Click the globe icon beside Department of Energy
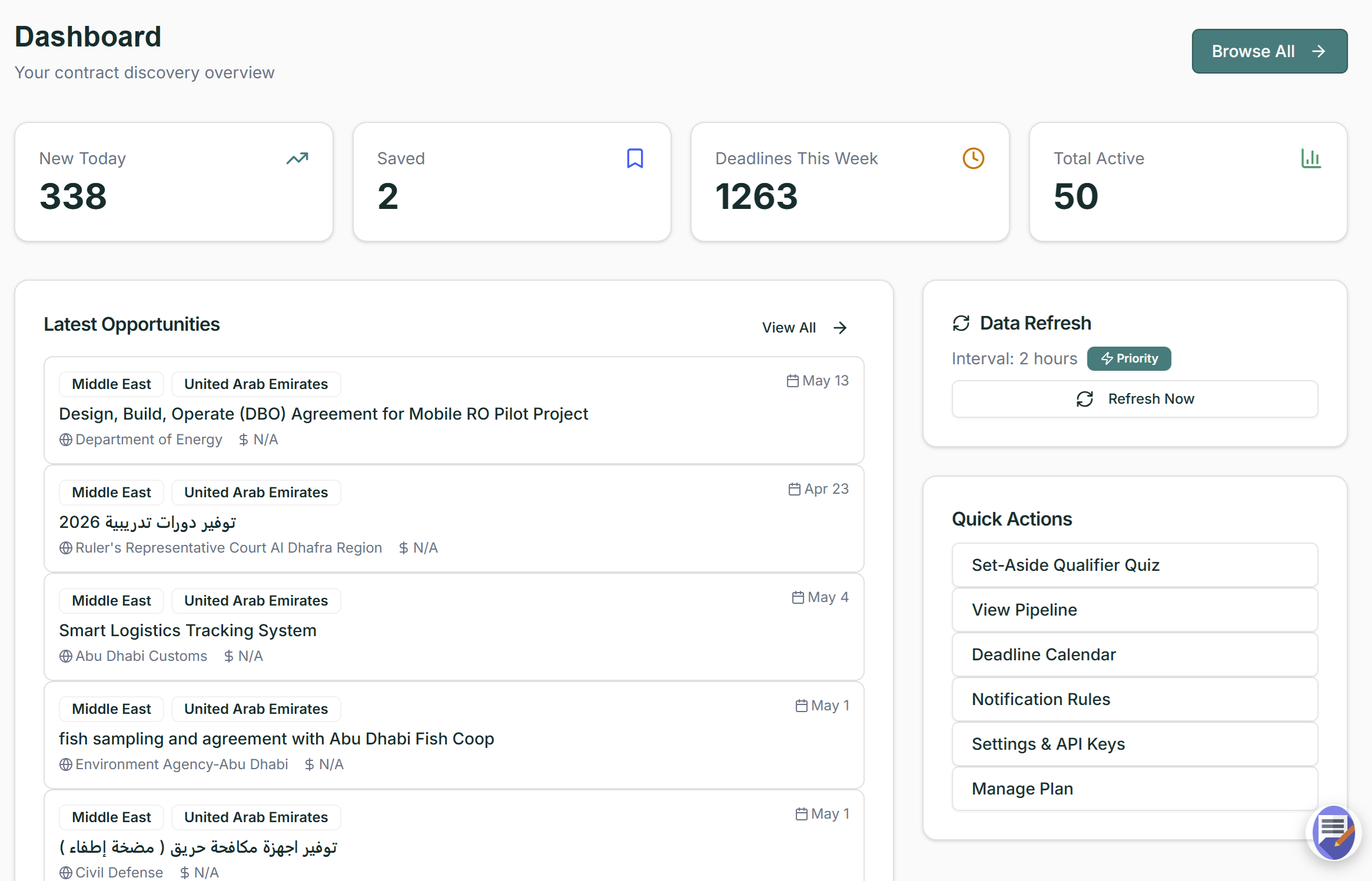Viewport: 1372px width, 881px height. (66, 440)
